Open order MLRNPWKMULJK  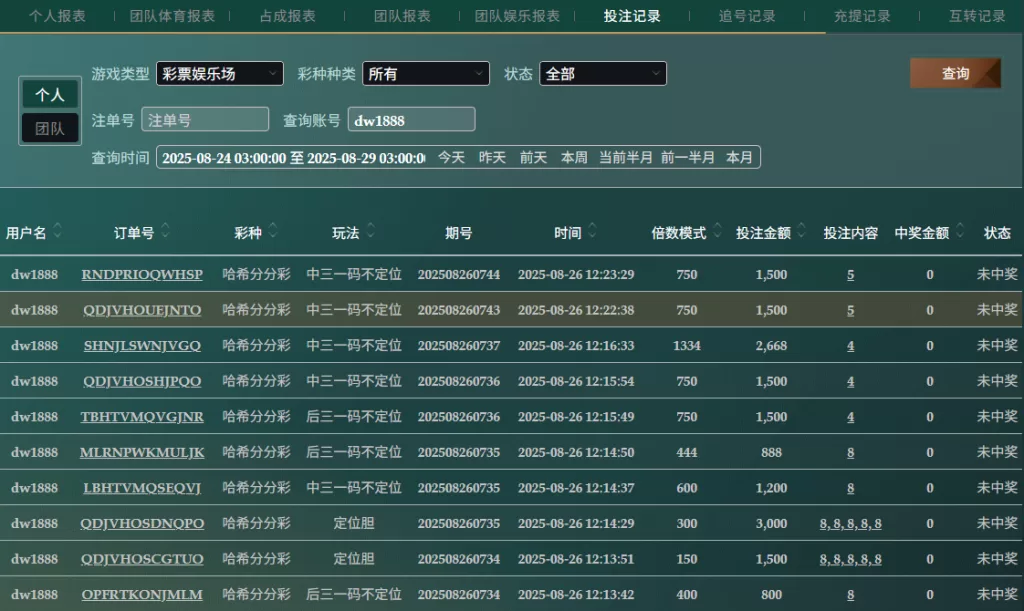[x=142, y=452]
